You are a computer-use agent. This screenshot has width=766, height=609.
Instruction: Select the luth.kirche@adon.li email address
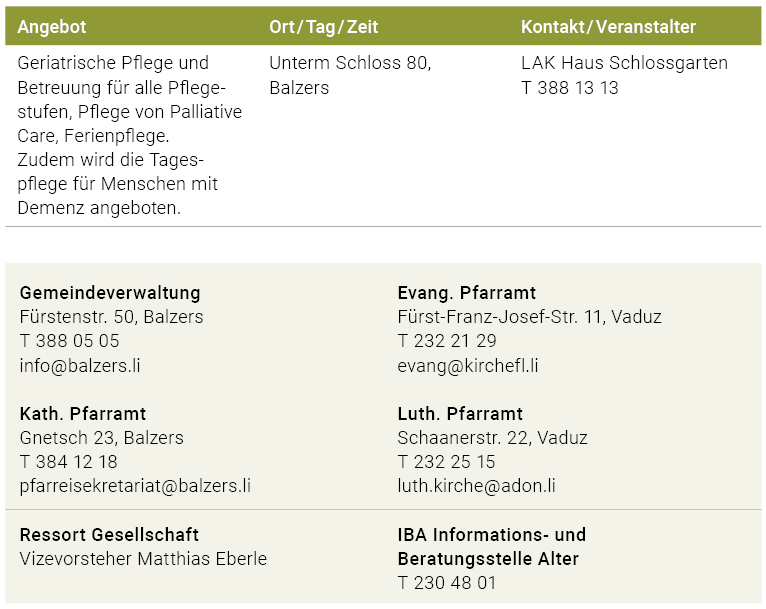476,486
